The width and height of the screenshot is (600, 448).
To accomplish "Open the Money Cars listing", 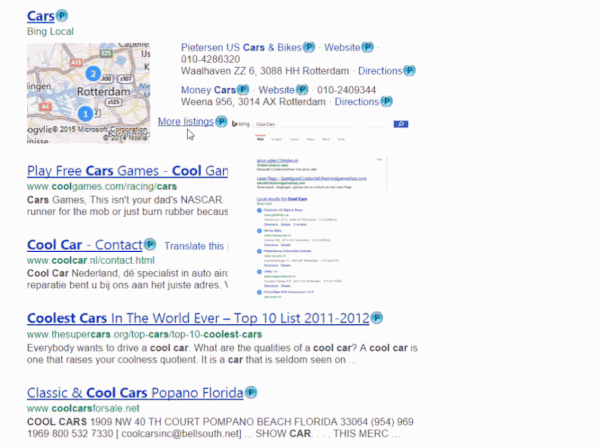I will [208, 90].
